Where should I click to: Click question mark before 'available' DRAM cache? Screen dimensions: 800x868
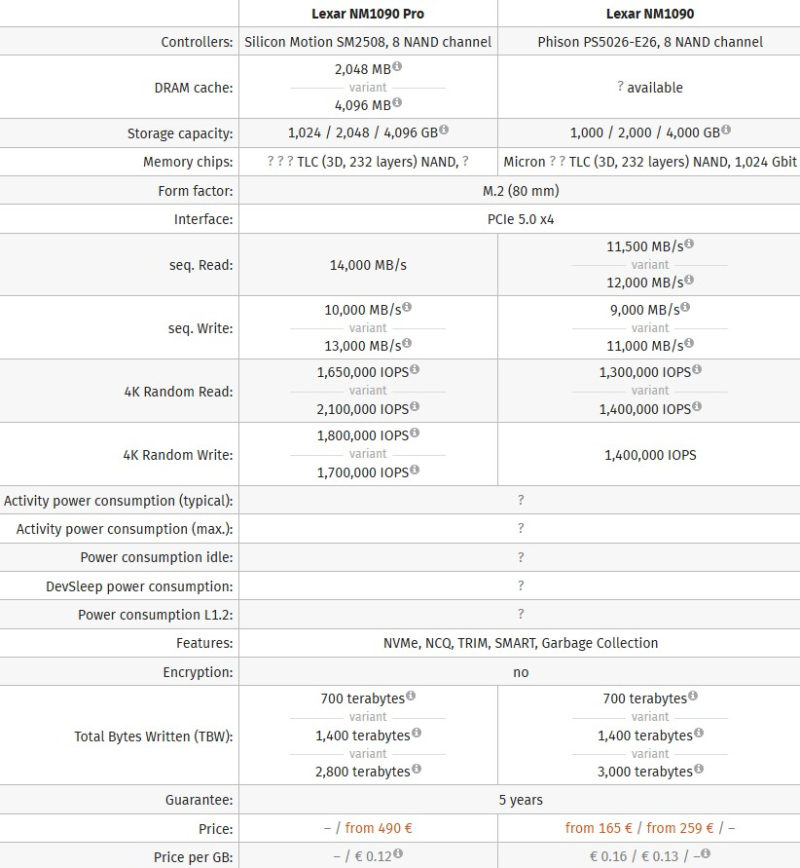(621, 86)
